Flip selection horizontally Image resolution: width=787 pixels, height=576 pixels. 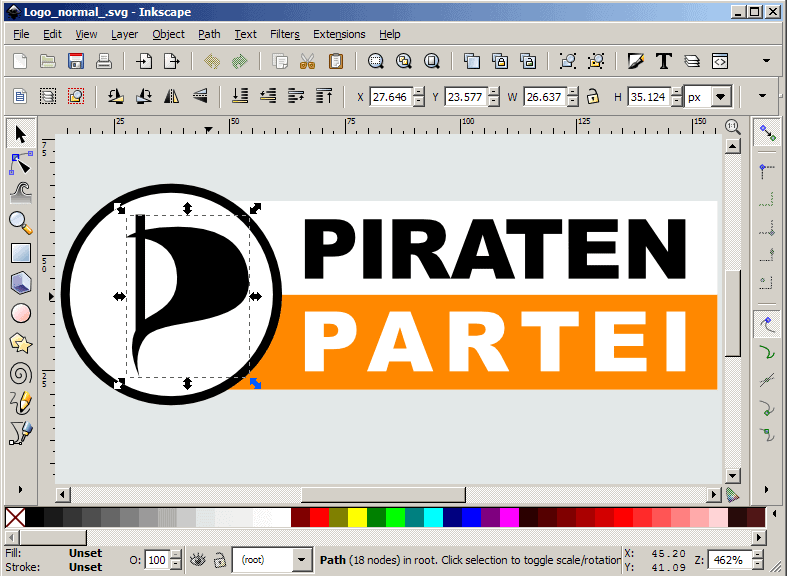tap(172, 96)
